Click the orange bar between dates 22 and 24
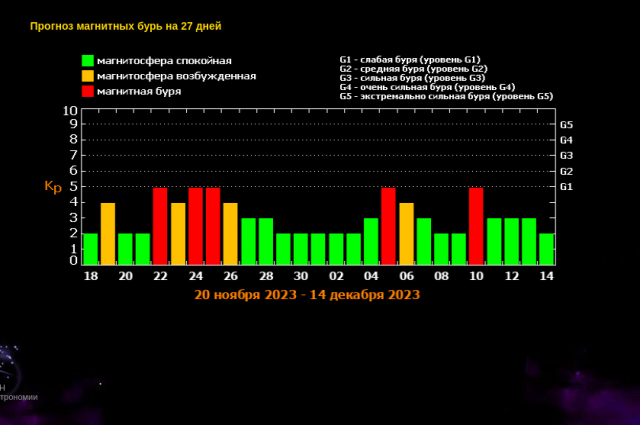Image resolution: width=640 pixels, height=425 pixels. pos(178,234)
